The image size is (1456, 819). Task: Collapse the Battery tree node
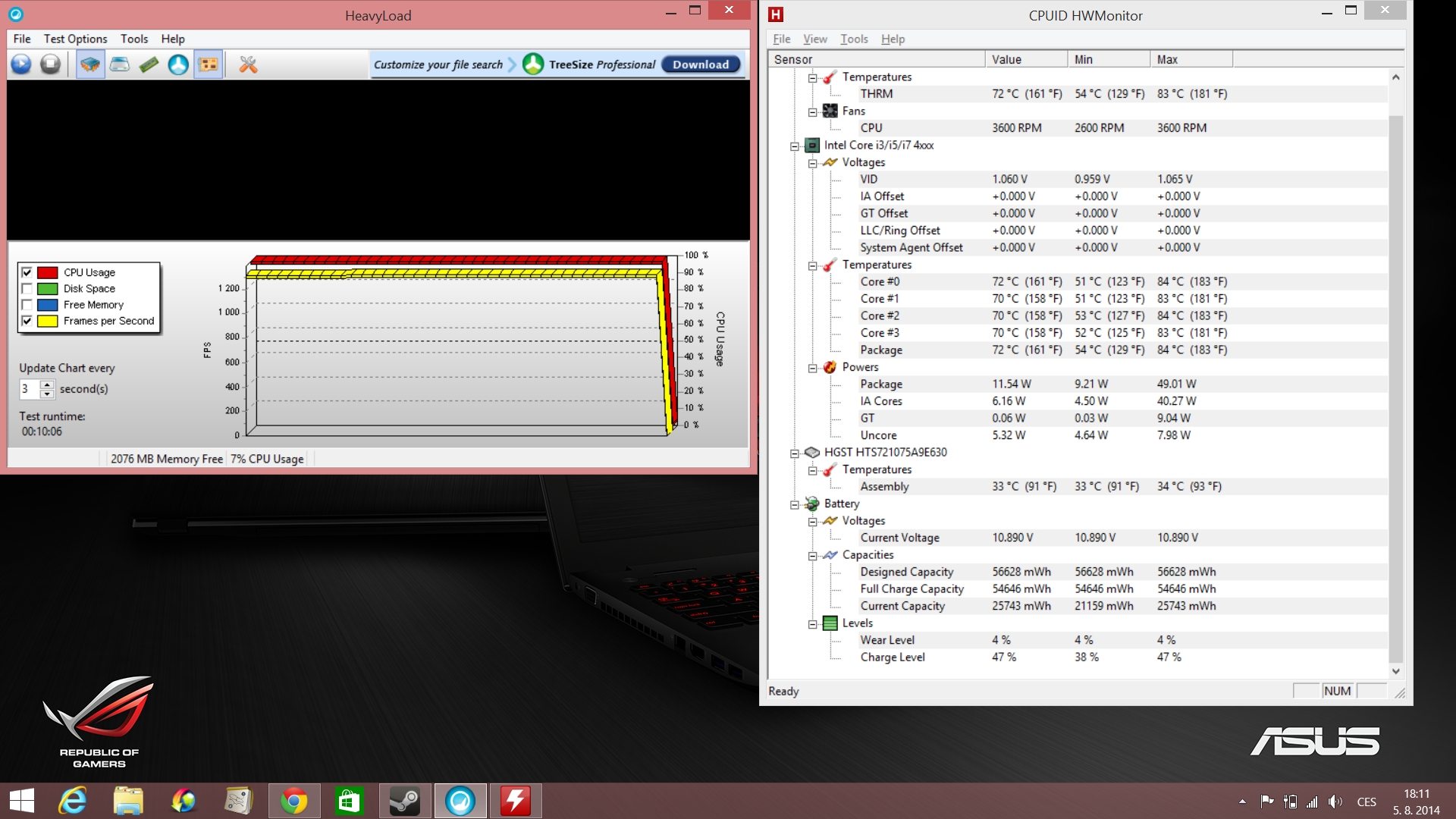(x=795, y=504)
